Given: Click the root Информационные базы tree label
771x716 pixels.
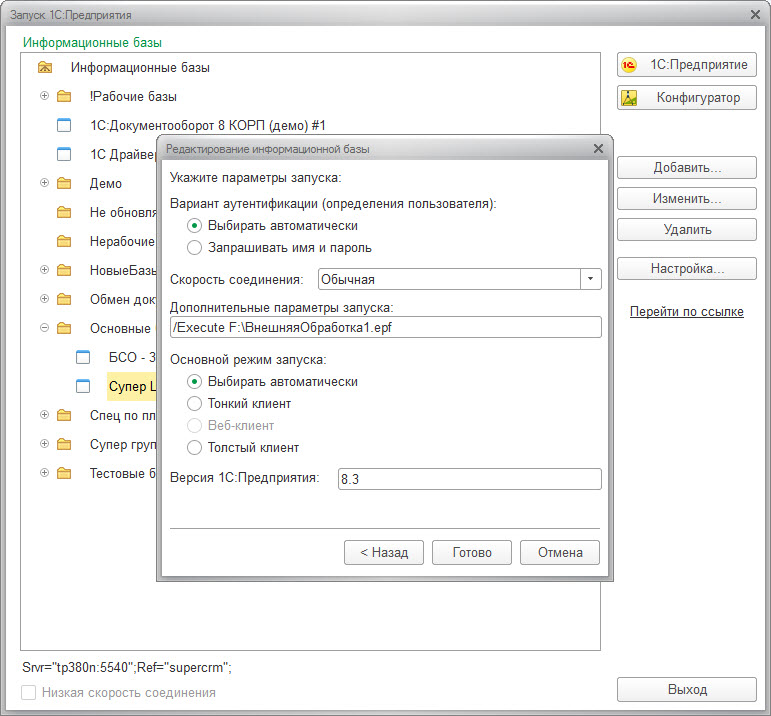Looking at the screenshot, I should 140,67.
